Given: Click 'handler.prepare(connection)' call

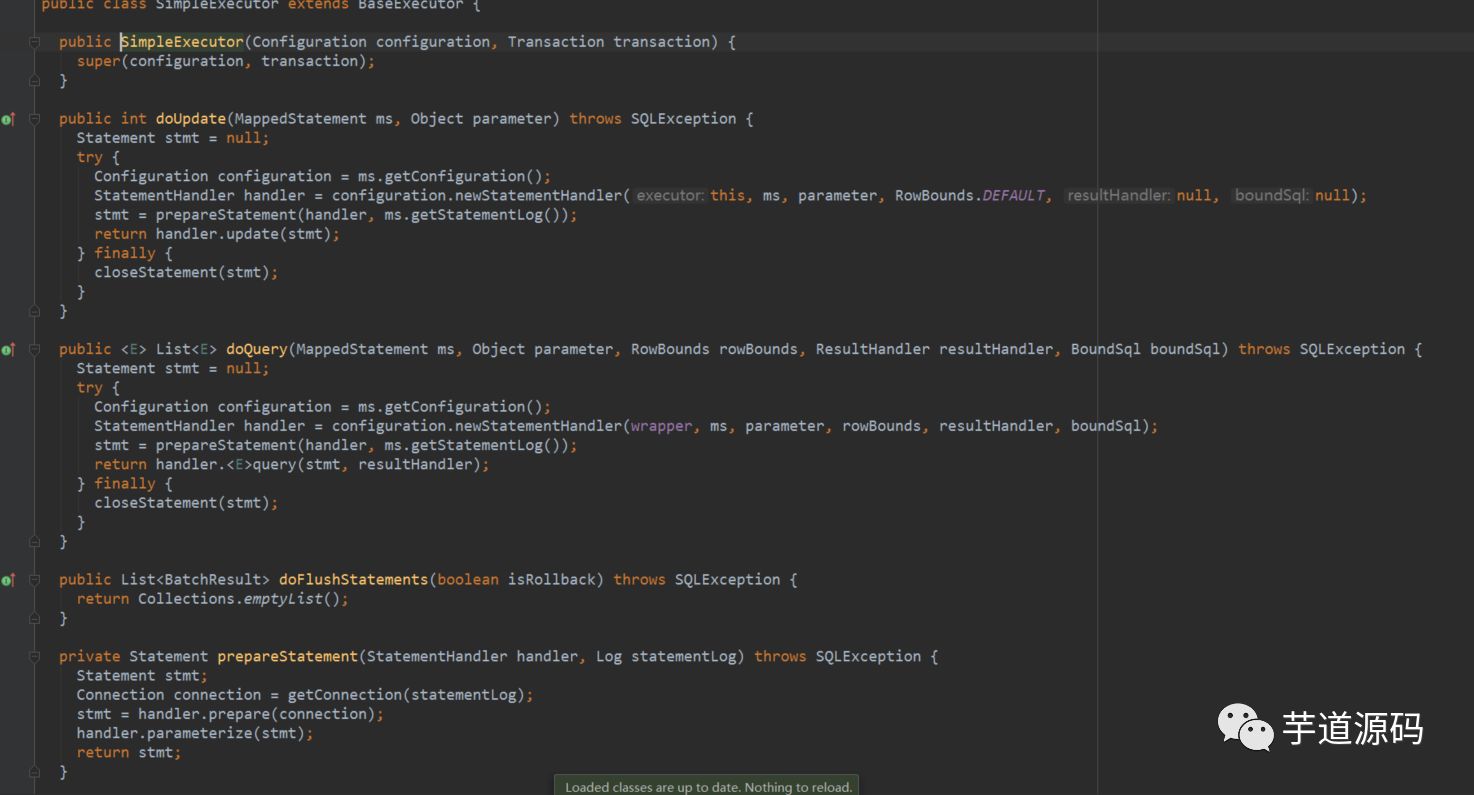Looking at the screenshot, I should click(256, 714).
